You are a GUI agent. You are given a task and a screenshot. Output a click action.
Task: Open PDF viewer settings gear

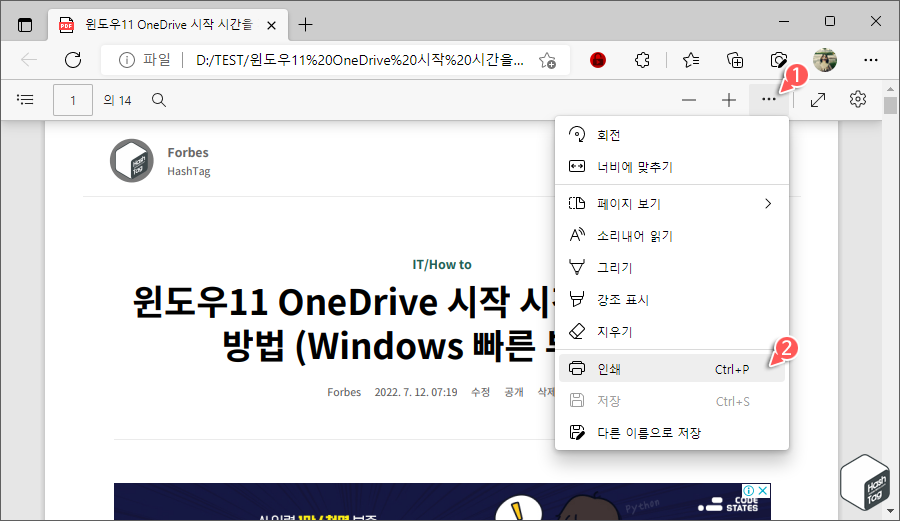(858, 99)
